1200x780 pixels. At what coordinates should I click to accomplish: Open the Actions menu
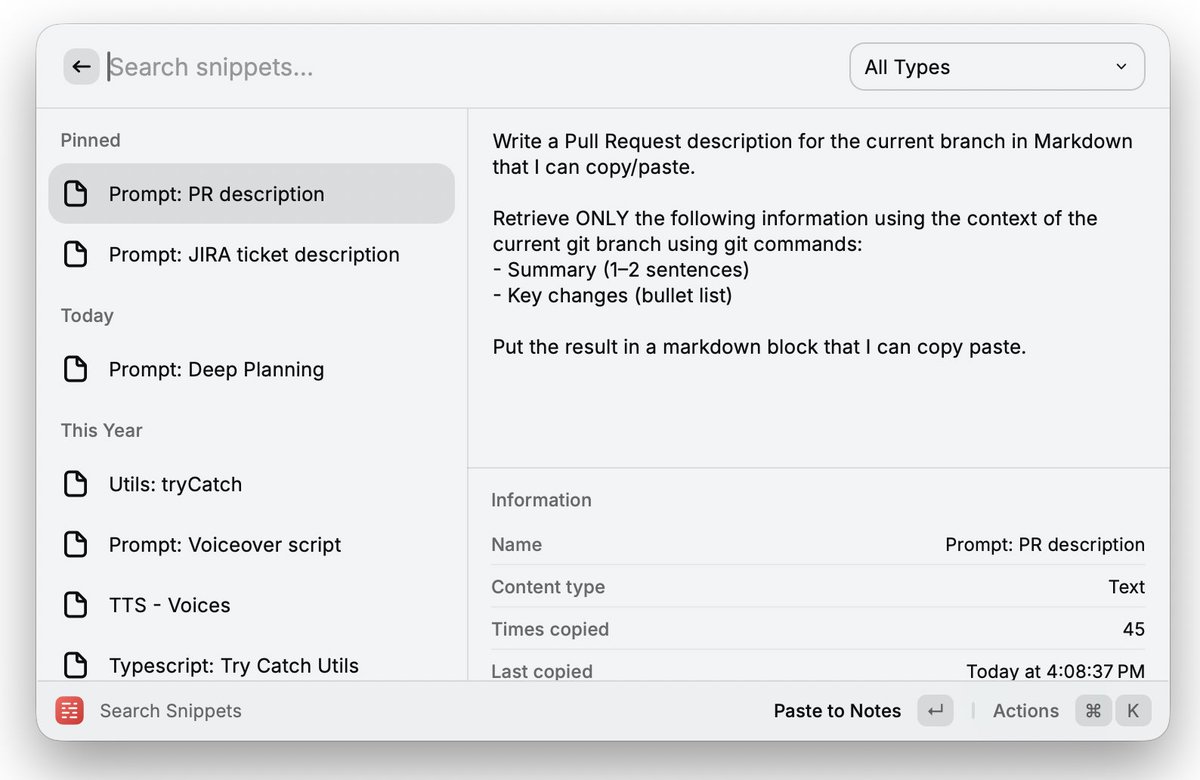[1025, 711]
